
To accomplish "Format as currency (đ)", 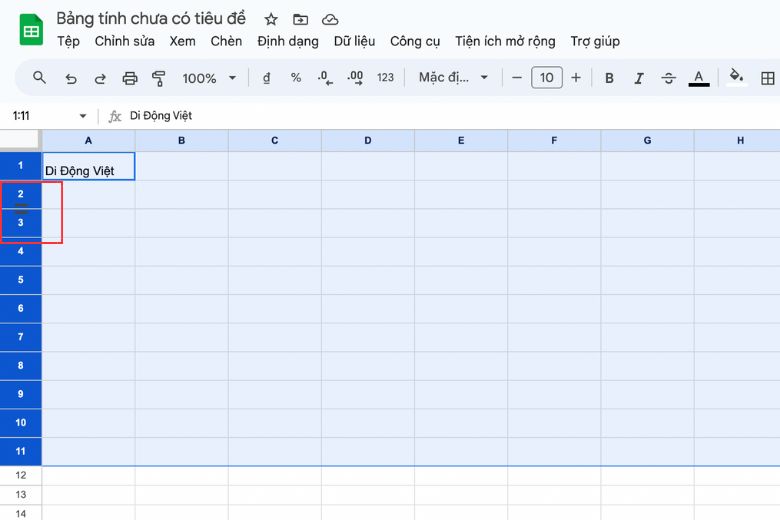I will (267, 78).
